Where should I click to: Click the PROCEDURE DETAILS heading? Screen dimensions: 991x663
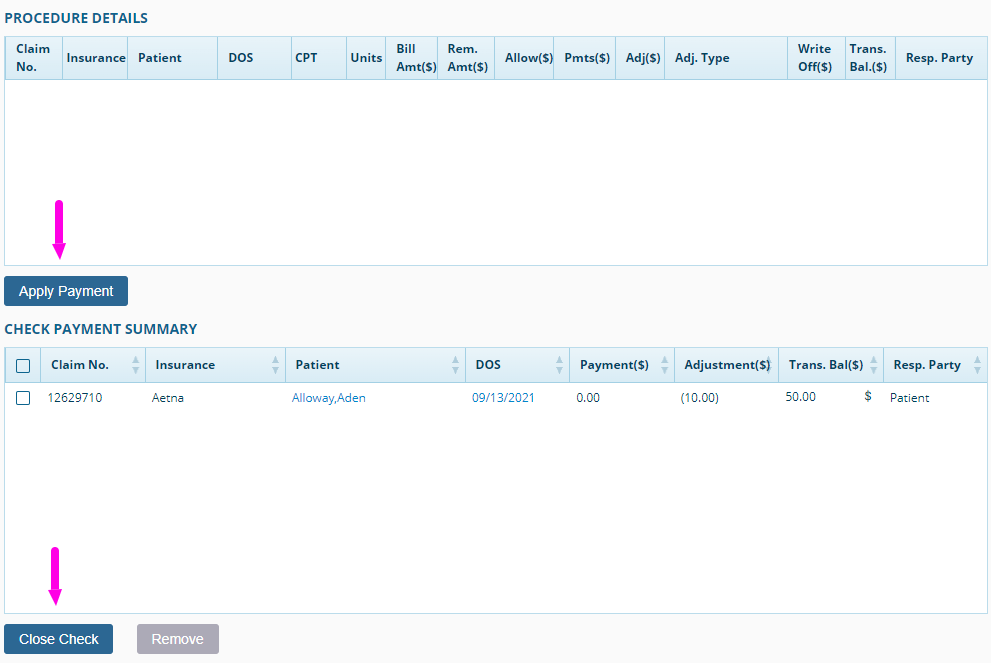[x=76, y=18]
